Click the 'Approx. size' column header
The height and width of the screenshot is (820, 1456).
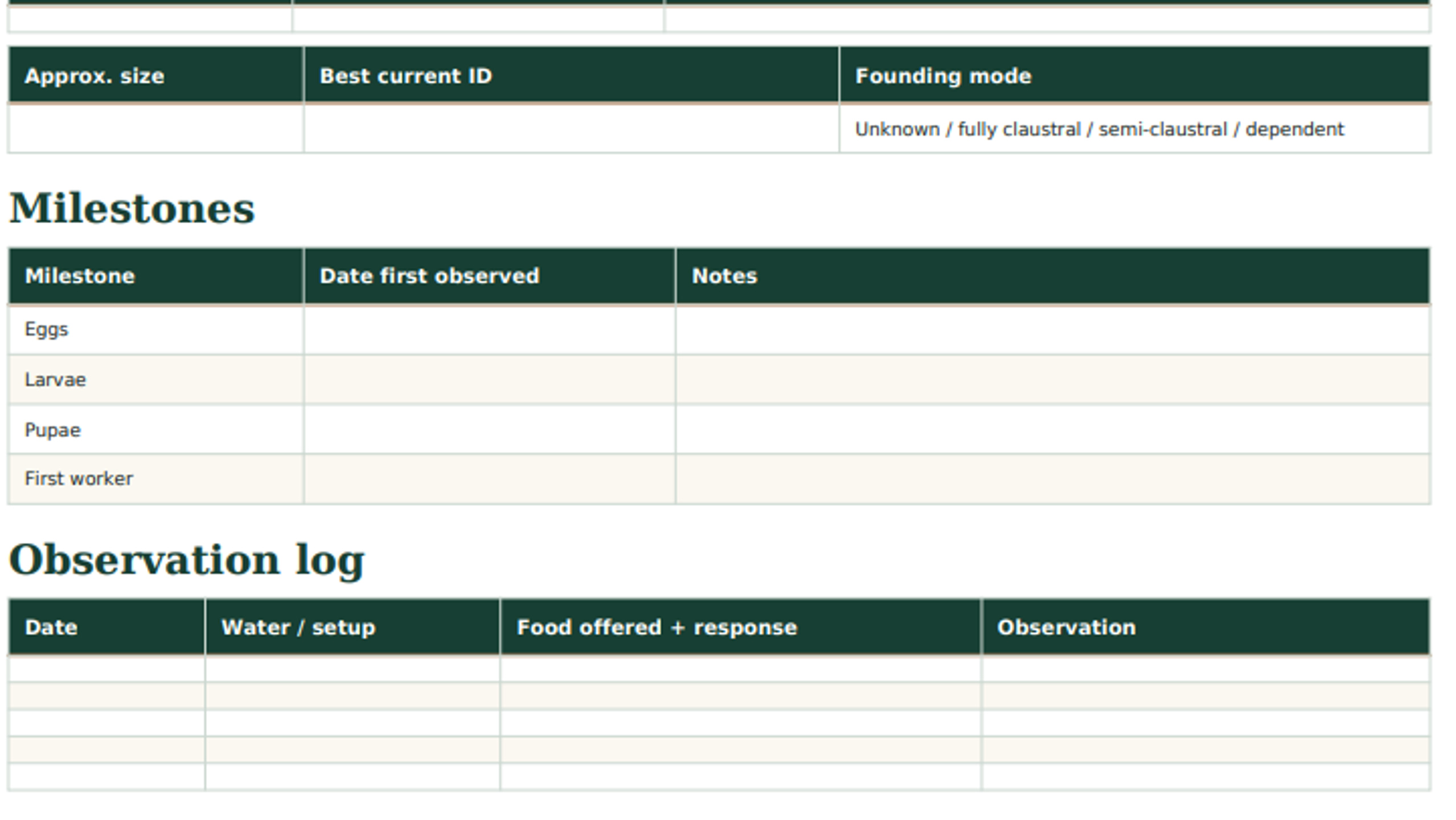point(155,75)
